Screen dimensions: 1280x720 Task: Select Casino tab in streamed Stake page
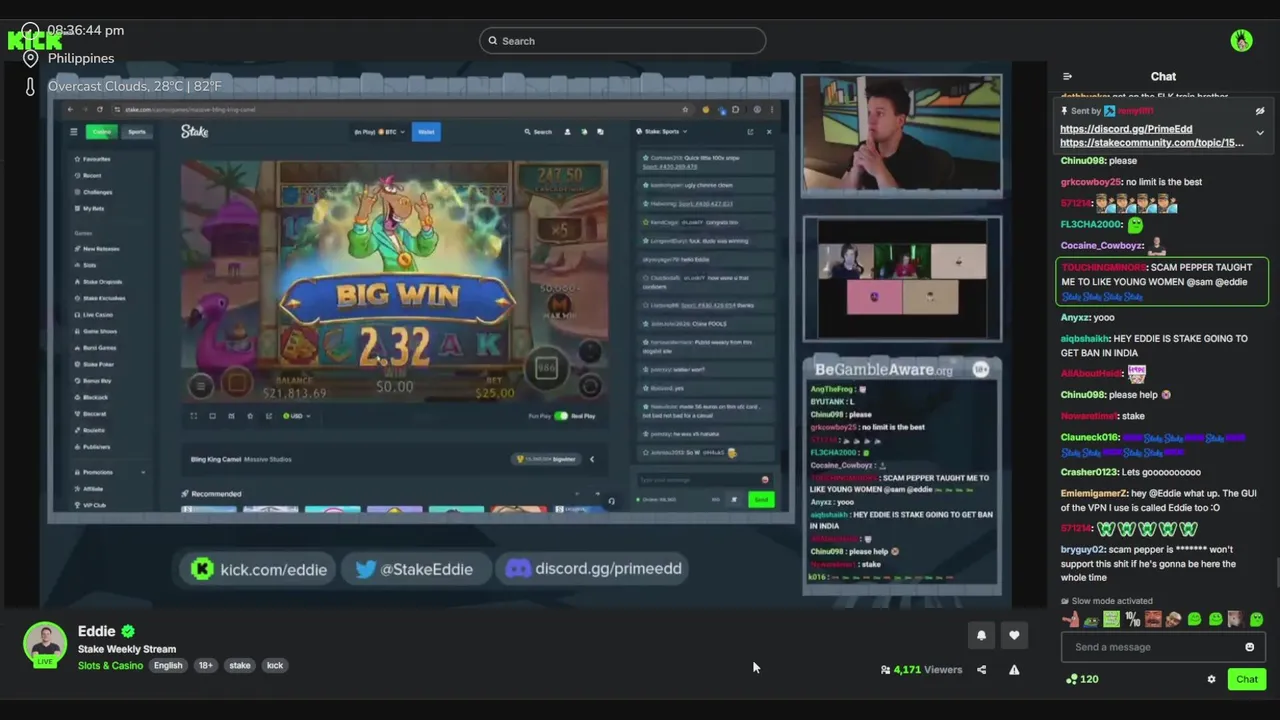click(x=102, y=132)
